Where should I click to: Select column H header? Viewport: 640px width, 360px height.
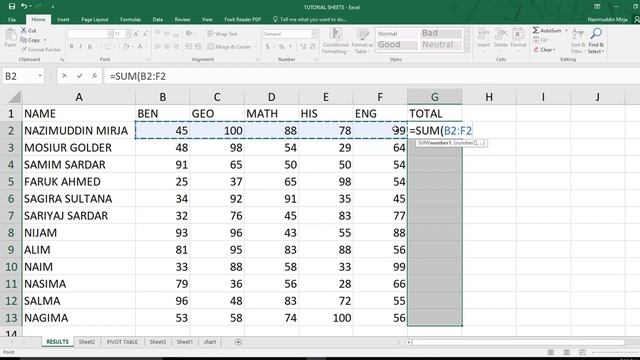[489, 97]
